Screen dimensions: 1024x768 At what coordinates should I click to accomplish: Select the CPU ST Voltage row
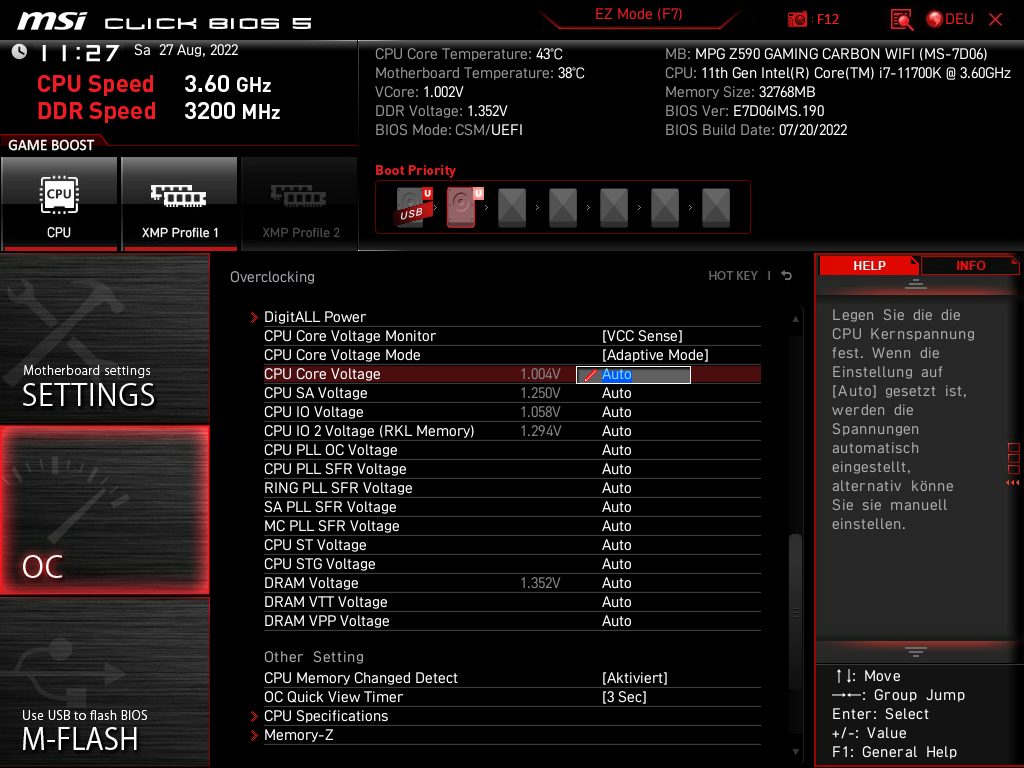512,545
